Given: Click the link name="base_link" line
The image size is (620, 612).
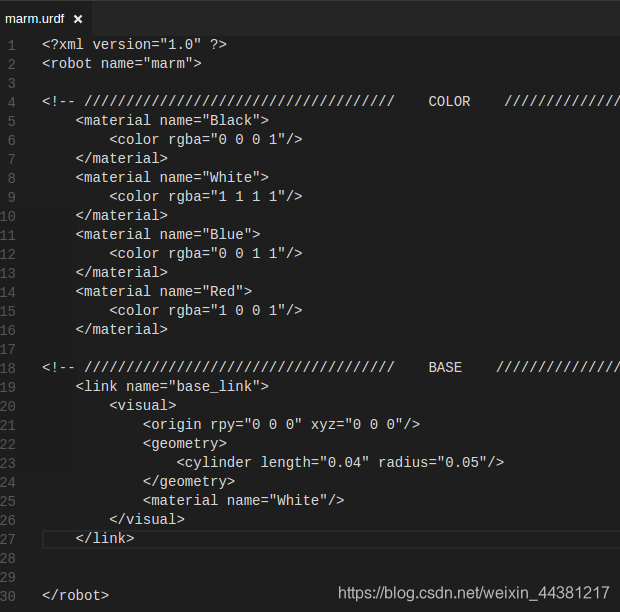Looking at the screenshot, I should [x=172, y=386].
